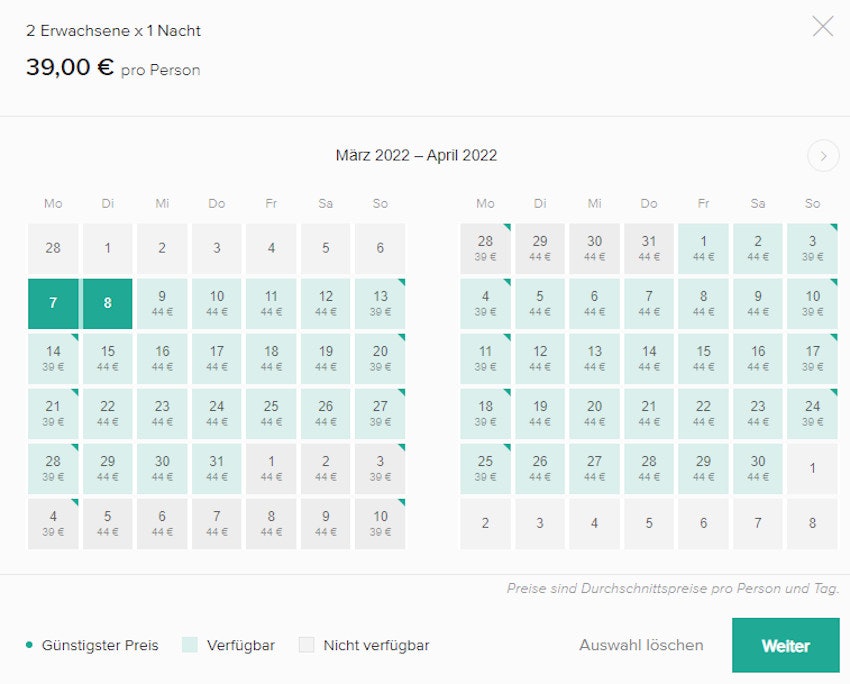
Task: Go to next month with arrow icon
Action: pos(822,156)
